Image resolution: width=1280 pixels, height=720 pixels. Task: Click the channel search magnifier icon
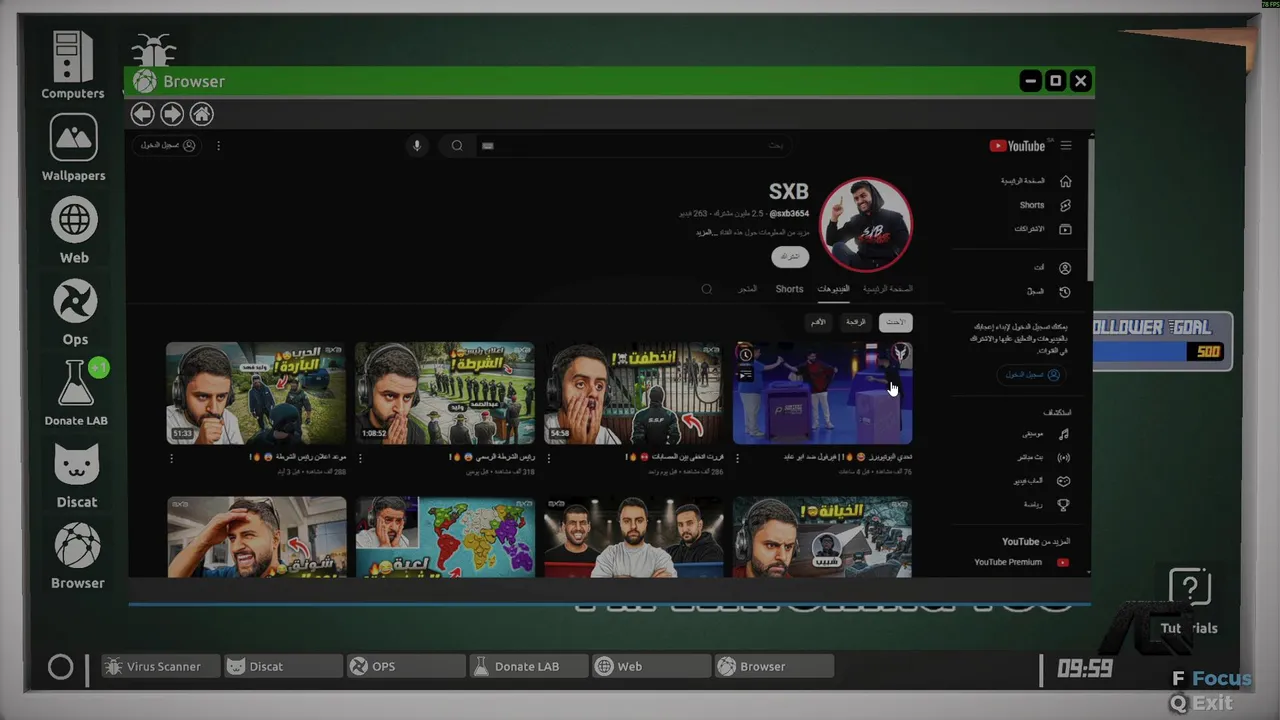707,289
